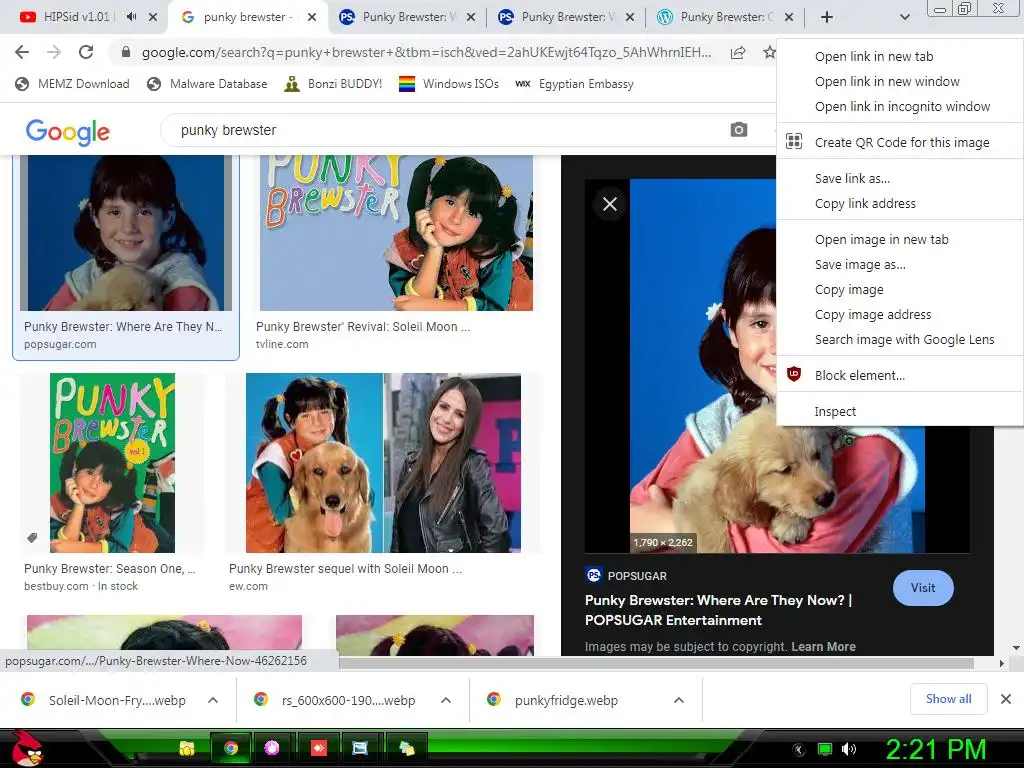The height and width of the screenshot is (768, 1024).
Task: Click the volume speaker tray icon
Action: tap(849, 749)
